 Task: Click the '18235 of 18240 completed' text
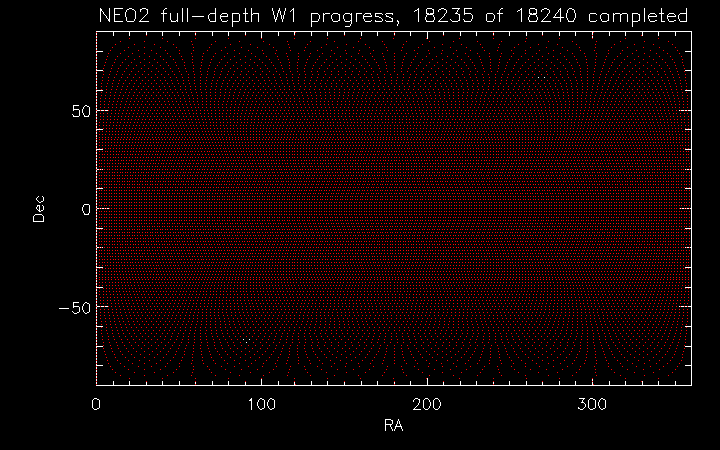click(550, 16)
